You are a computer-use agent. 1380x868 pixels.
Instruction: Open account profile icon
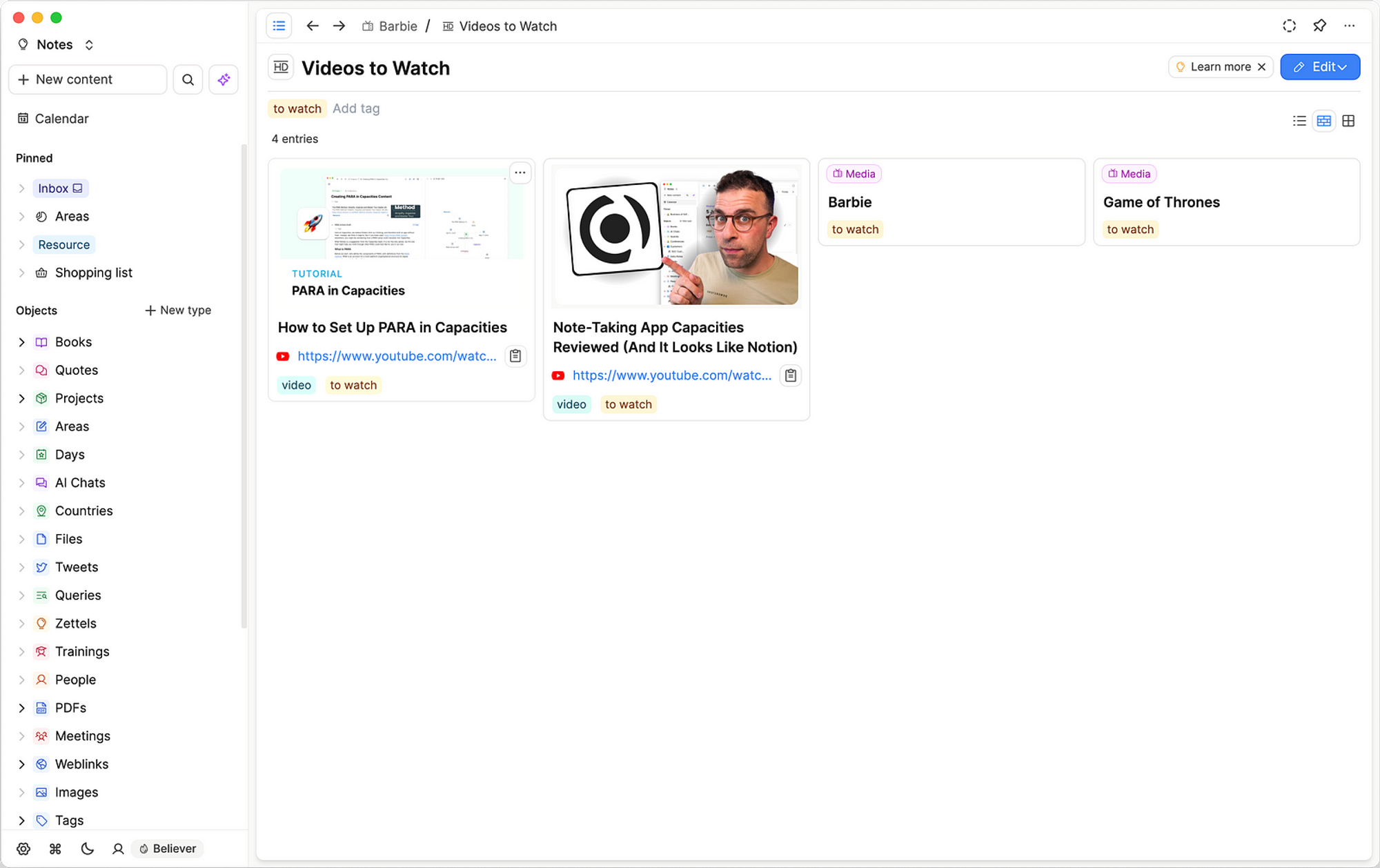click(x=118, y=849)
